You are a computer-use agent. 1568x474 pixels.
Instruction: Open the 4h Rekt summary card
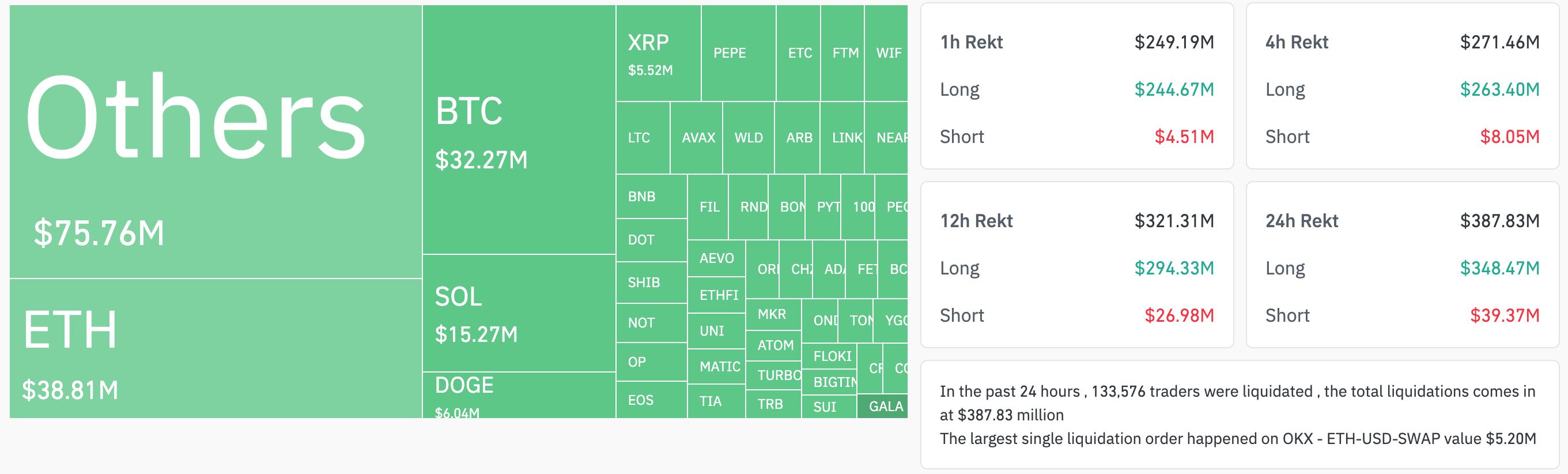coord(1402,86)
